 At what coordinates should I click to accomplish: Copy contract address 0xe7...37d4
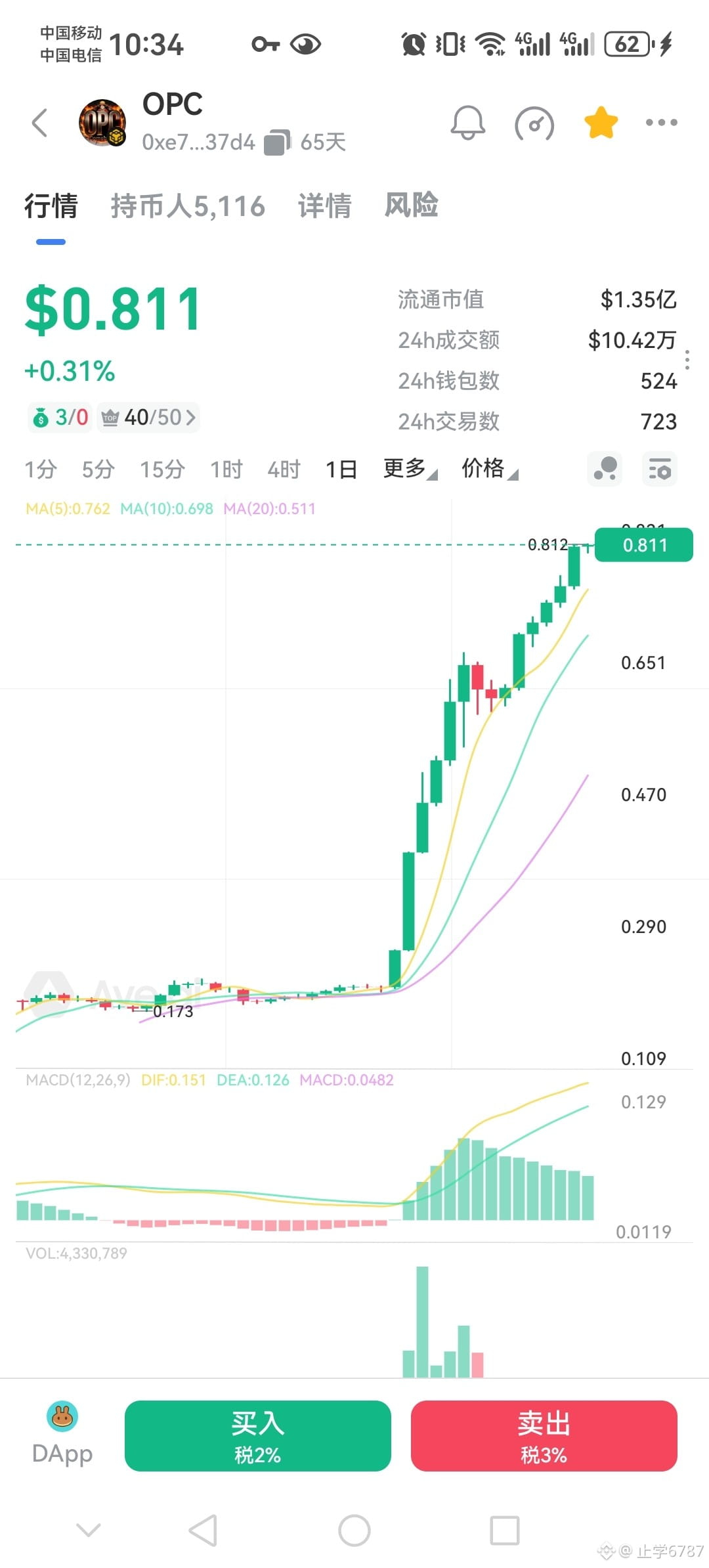point(276,142)
